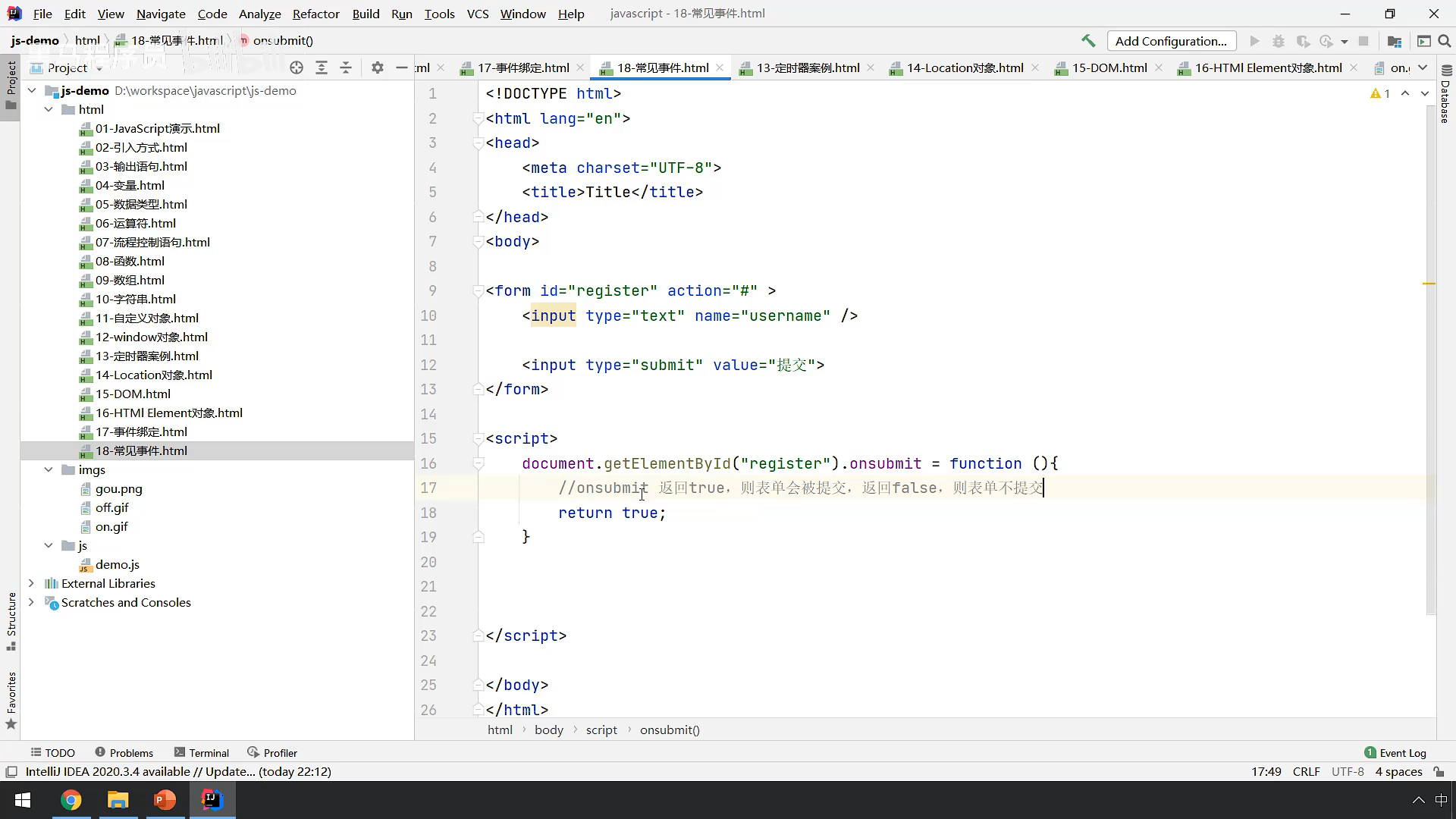The width and height of the screenshot is (1456, 819).
Task: Click the Build Project hammer icon
Action: click(x=1088, y=41)
